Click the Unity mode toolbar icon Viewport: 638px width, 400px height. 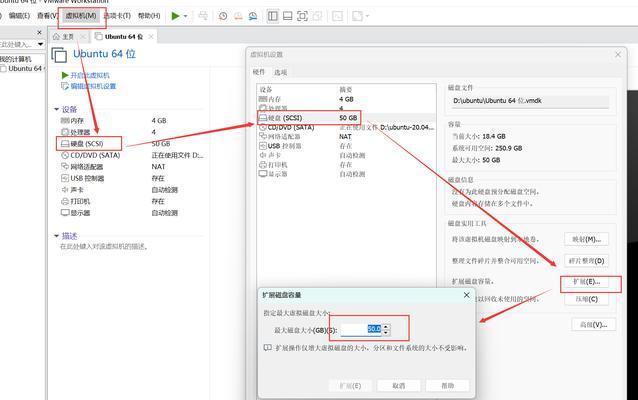[x=317, y=16]
